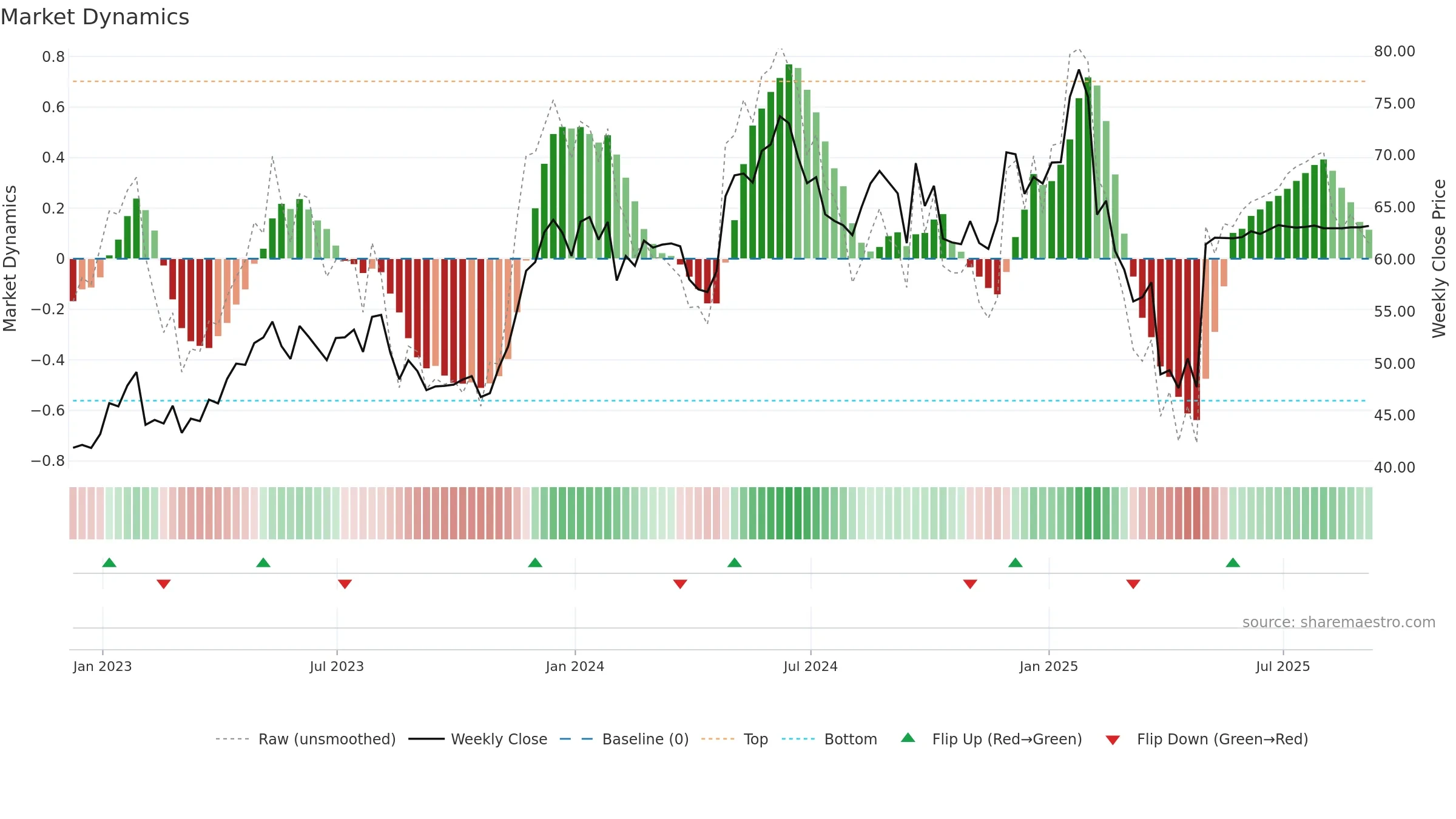
Task: Click the 70.00 price axis label
Action: click(1395, 155)
